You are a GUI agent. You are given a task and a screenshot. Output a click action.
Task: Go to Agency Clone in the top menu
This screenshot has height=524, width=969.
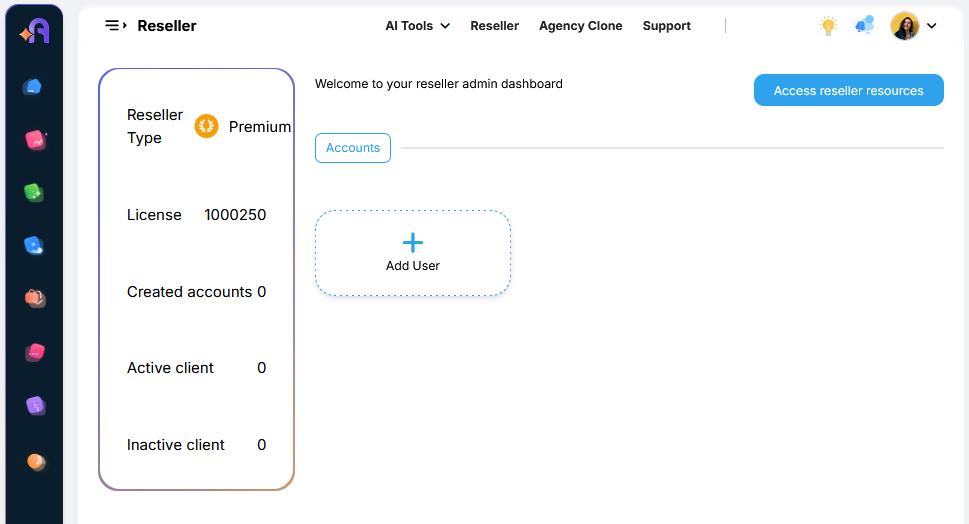point(580,26)
